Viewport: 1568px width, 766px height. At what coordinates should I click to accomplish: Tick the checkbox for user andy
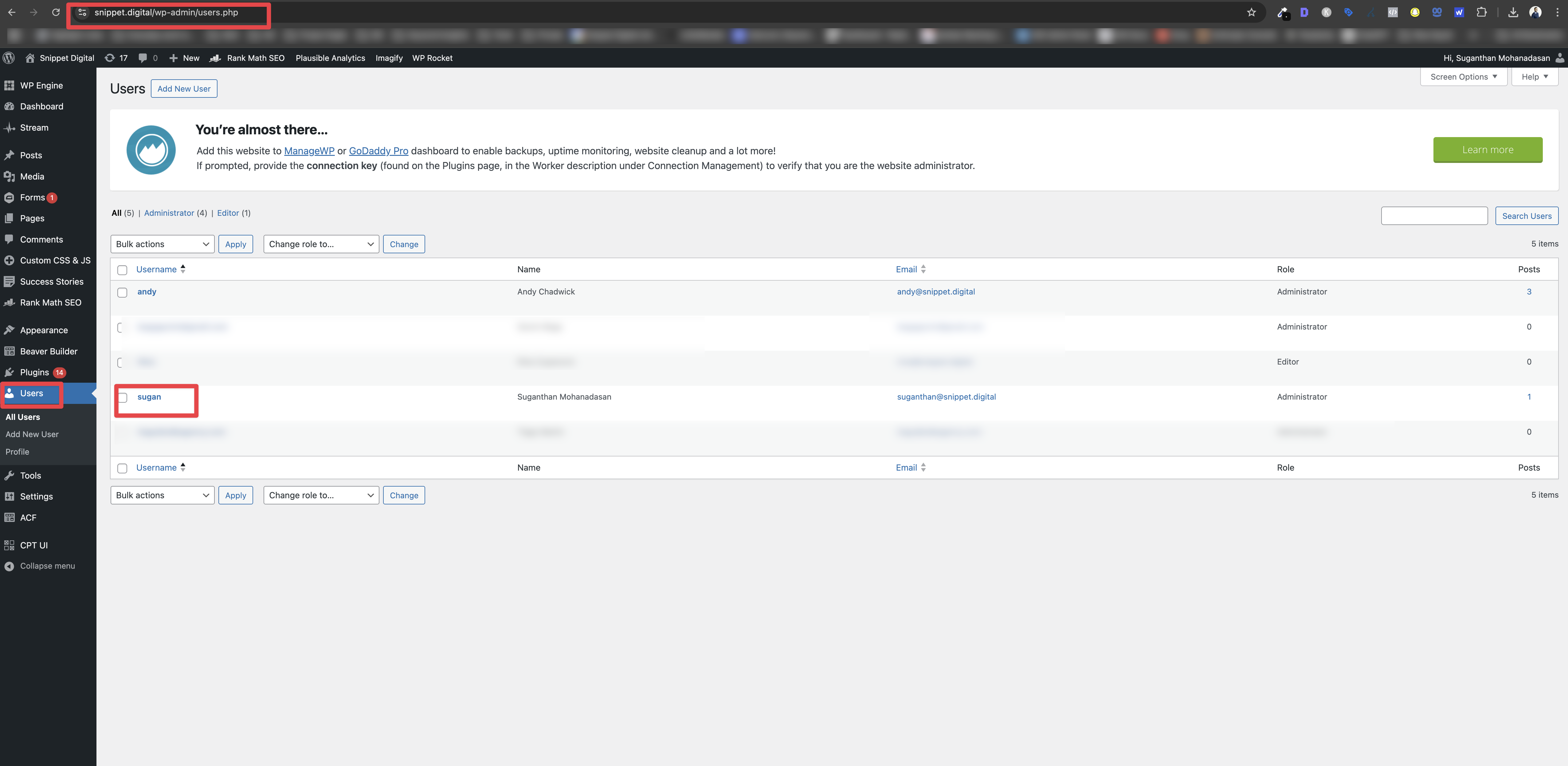click(x=122, y=292)
